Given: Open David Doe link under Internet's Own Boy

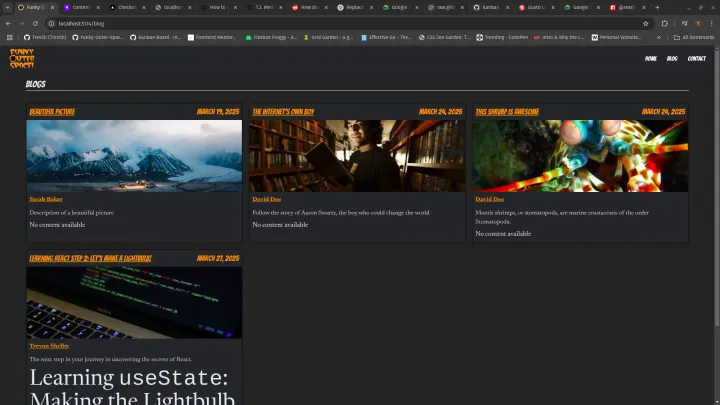Looking at the screenshot, I should [266, 199].
